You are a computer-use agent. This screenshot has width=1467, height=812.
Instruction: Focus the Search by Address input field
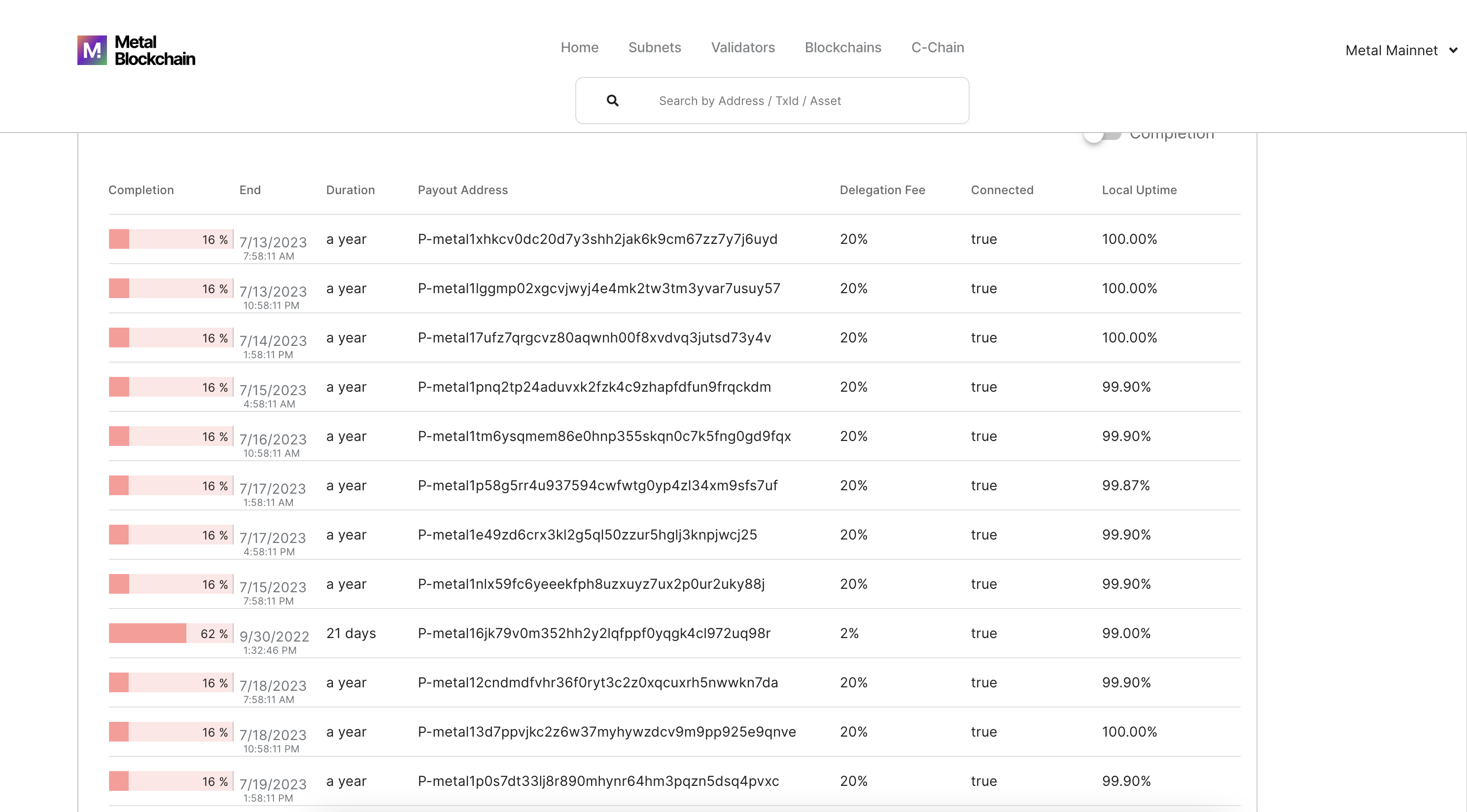coord(797,101)
